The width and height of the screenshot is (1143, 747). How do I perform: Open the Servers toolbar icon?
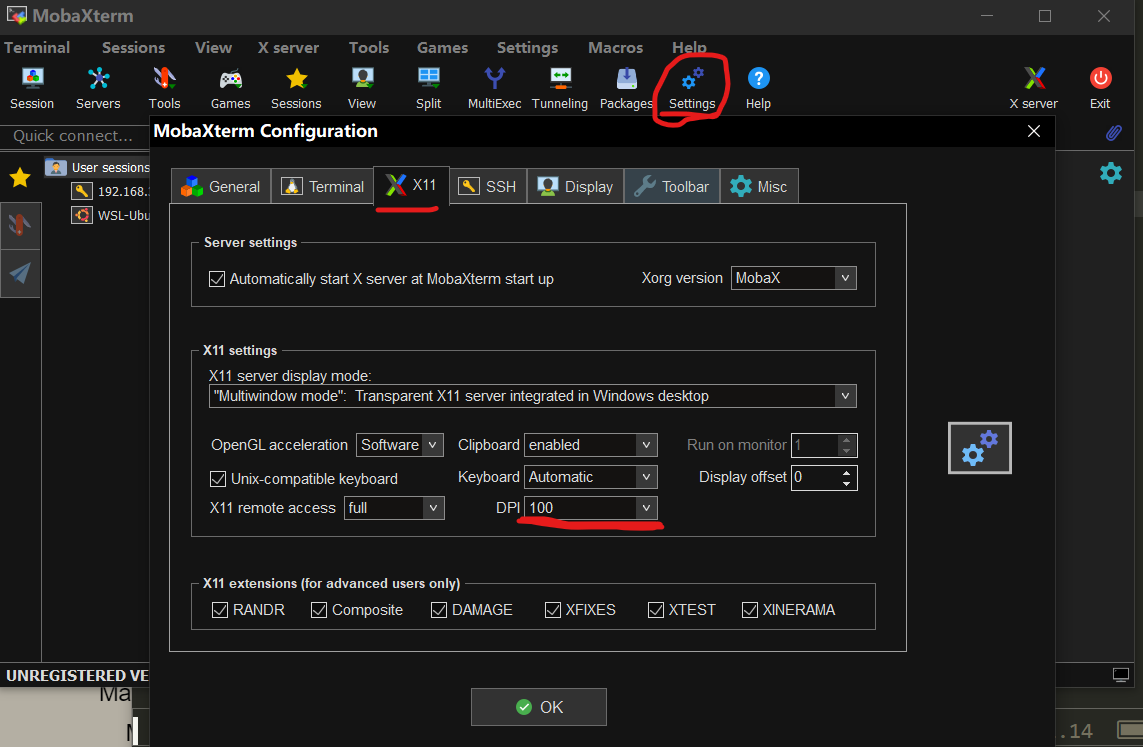[98, 88]
